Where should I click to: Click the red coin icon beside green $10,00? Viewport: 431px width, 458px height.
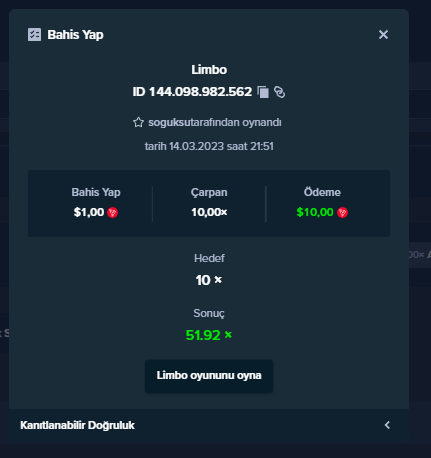[342, 212]
